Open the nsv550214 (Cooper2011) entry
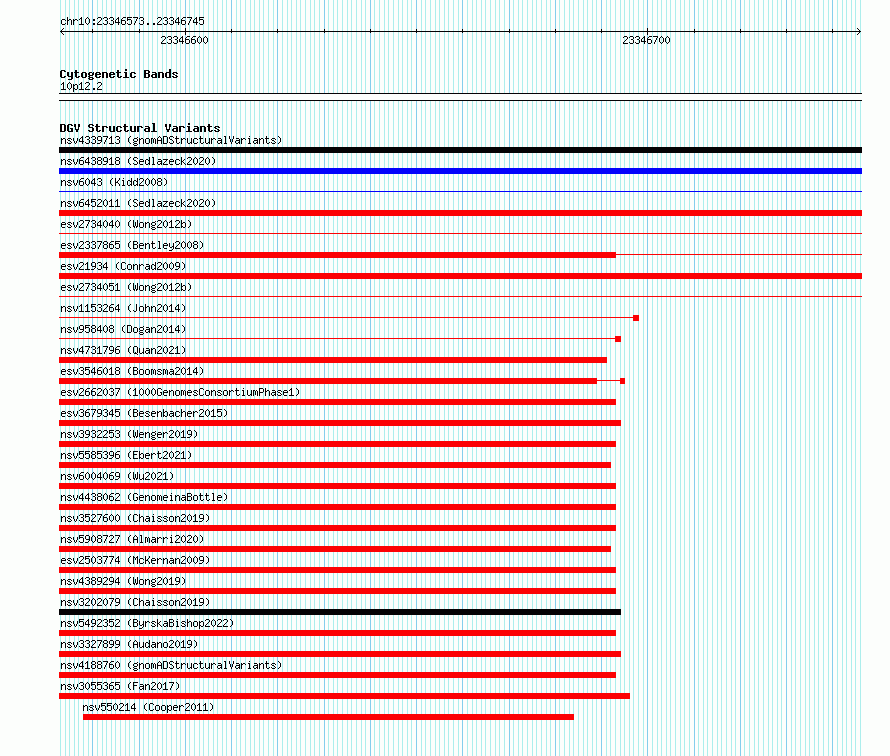890x756 pixels. [148, 707]
